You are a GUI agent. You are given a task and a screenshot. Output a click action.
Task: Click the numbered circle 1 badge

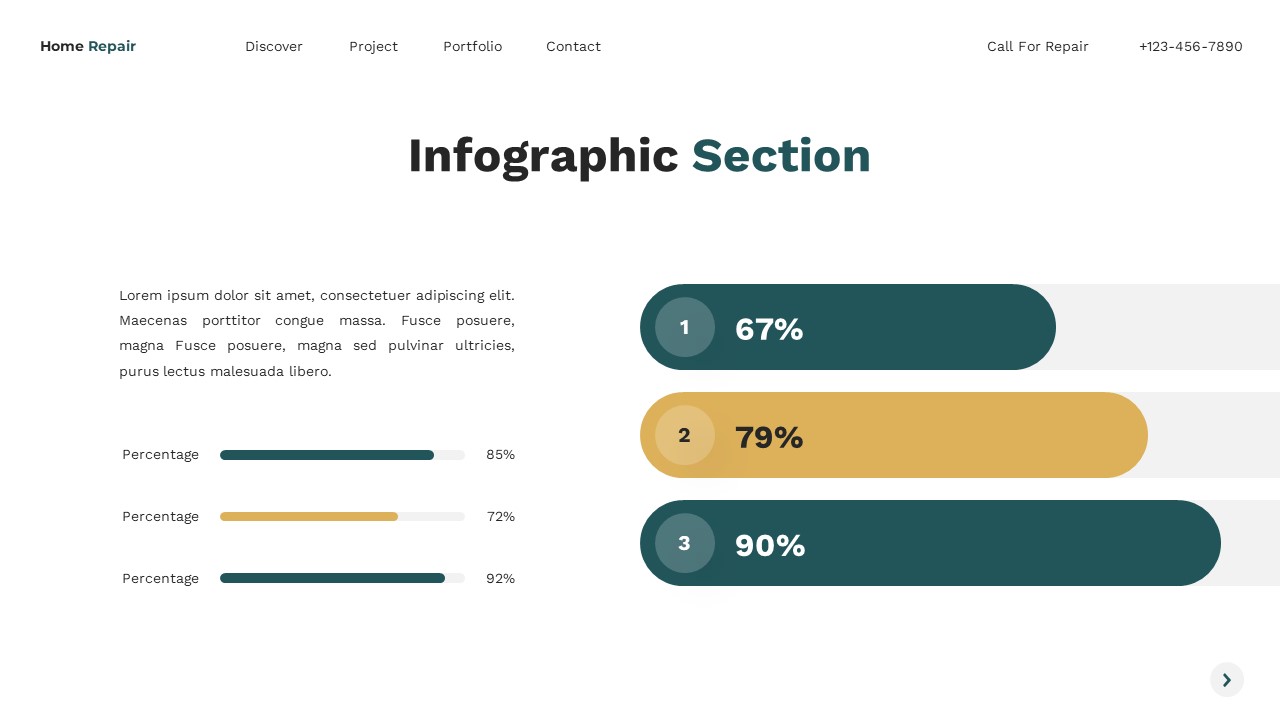point(684,327)
